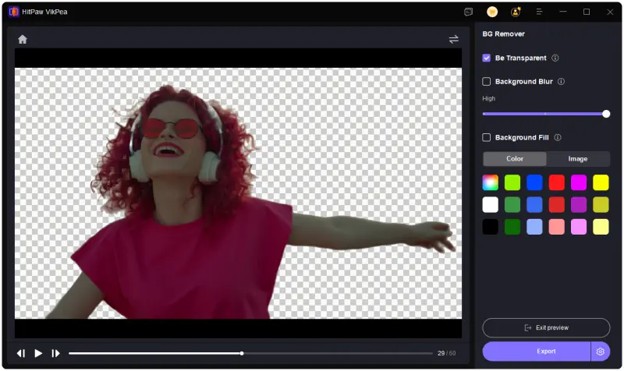Enable the Background Blur checkbox
This screenshot has height=371, width=624.
486,82
